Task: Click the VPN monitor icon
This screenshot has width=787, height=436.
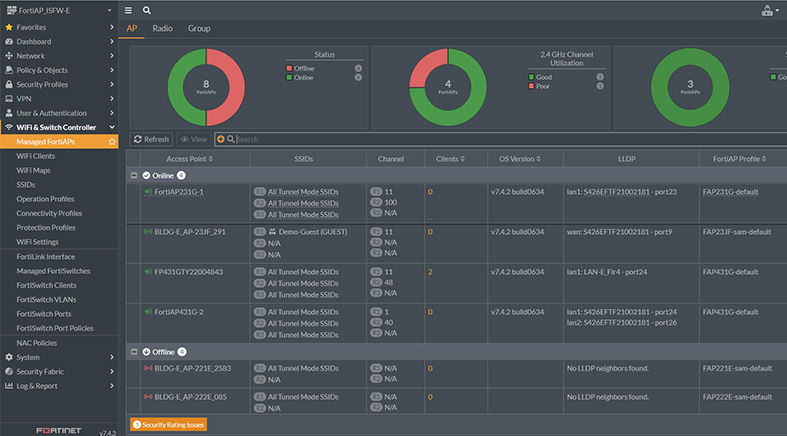Action: point(9,99)
